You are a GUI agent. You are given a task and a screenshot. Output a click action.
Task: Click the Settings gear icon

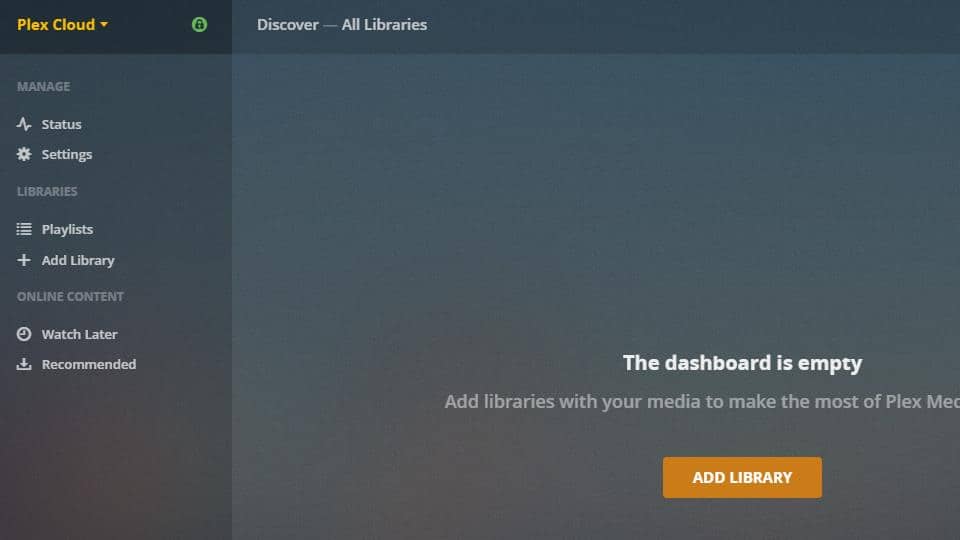point(24,155)
